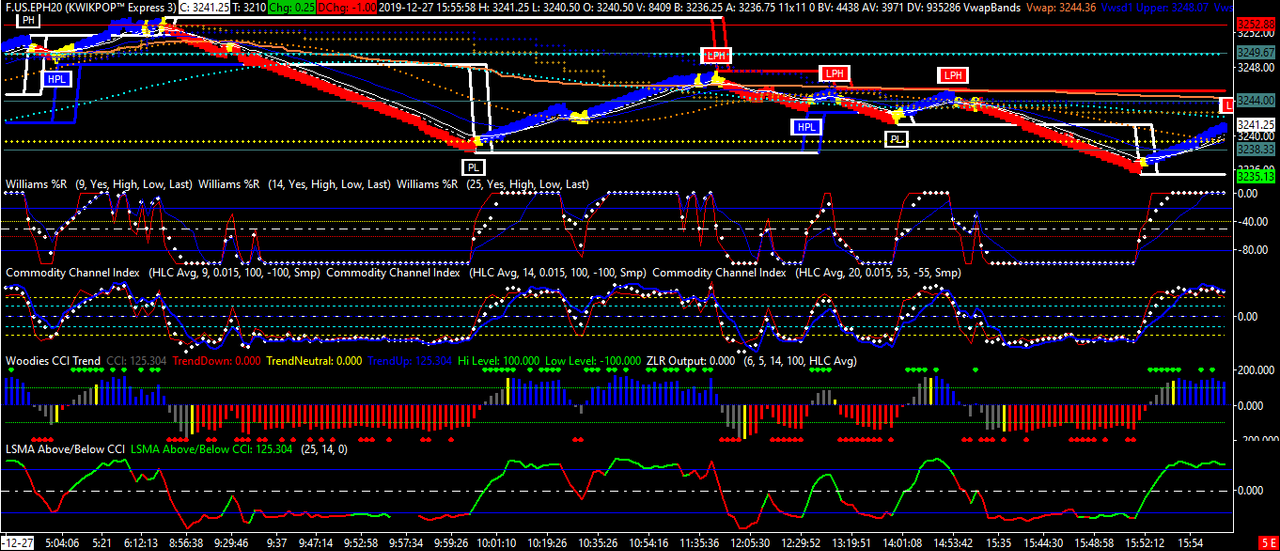The height and width of the screenshot is (551, 1280).
Task: Click the ZLR Output: 0.000 value
Action: pyautogui.click(x=690, y=360)
